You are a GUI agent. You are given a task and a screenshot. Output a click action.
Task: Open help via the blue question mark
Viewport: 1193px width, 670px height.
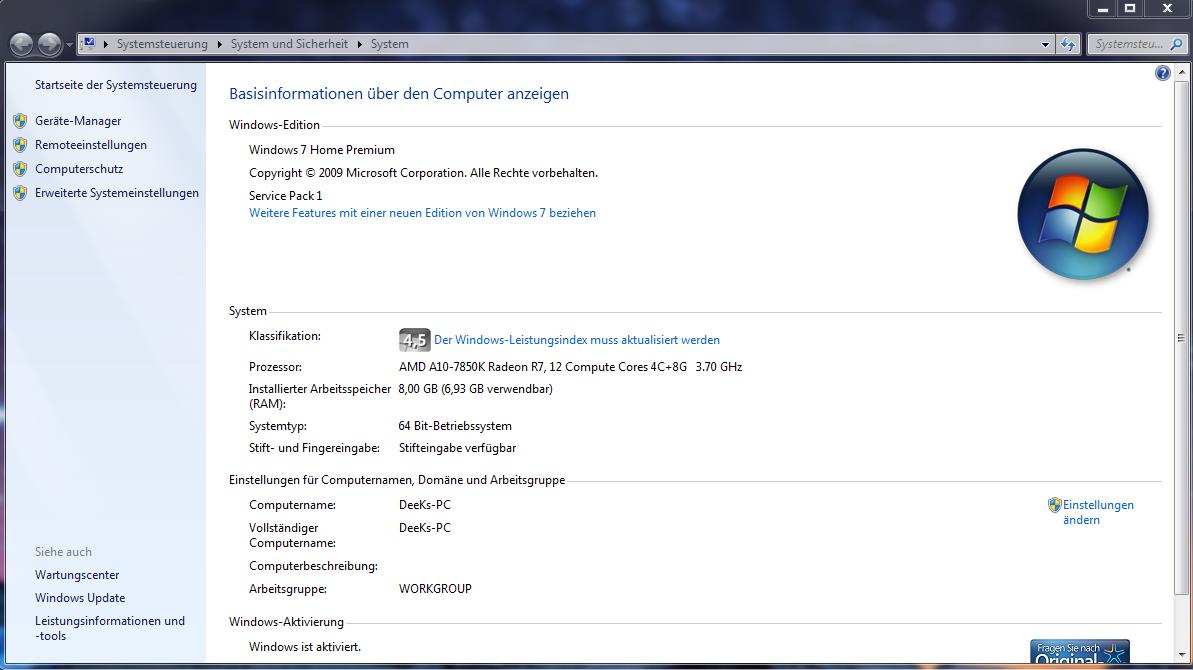(1163, 73)
